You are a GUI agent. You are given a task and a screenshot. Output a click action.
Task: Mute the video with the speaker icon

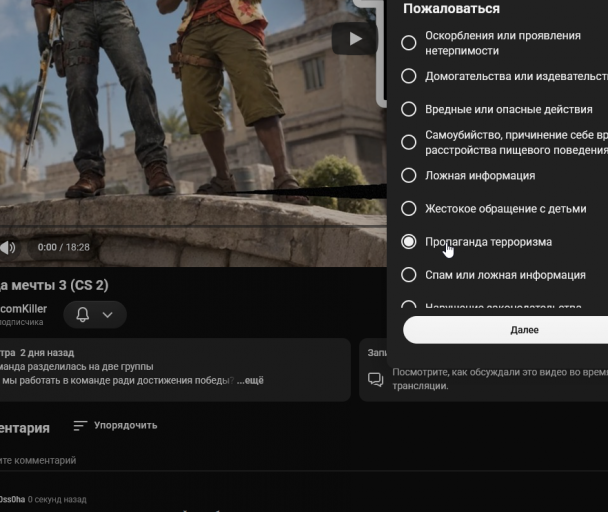(8, 247)
